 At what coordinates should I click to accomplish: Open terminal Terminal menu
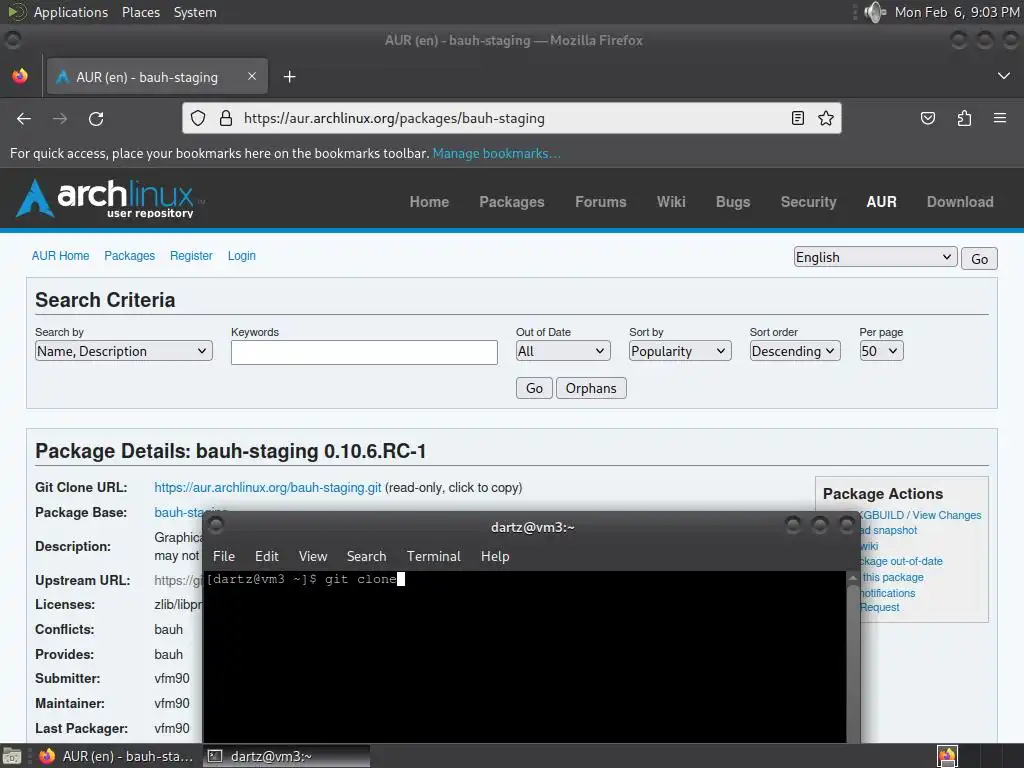click(x=434, y=556)
